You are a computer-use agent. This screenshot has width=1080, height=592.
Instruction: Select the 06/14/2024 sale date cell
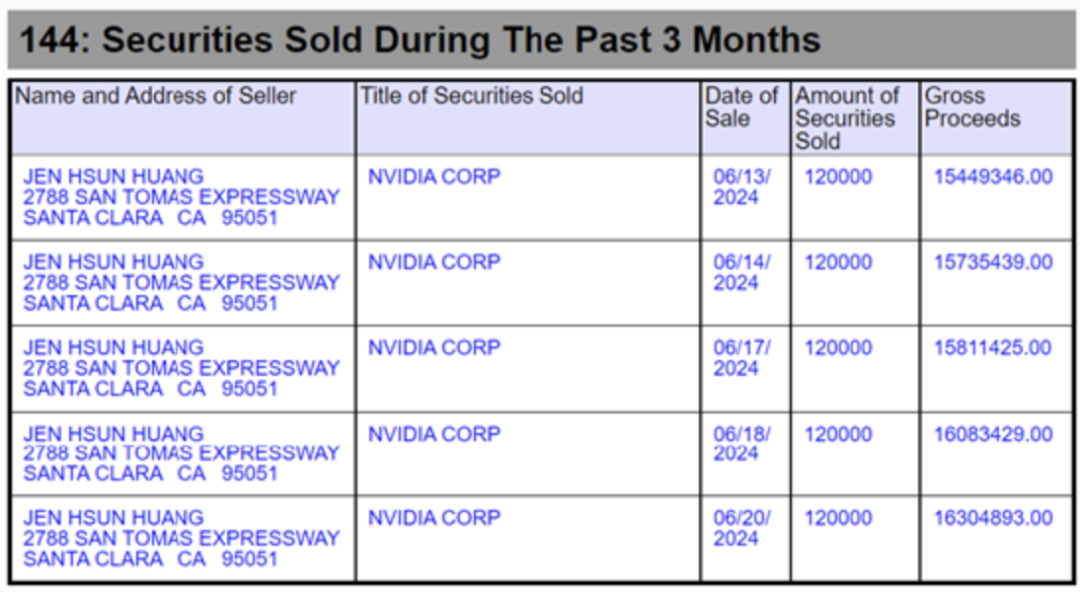pyautogui.click(x=741, y=272)
